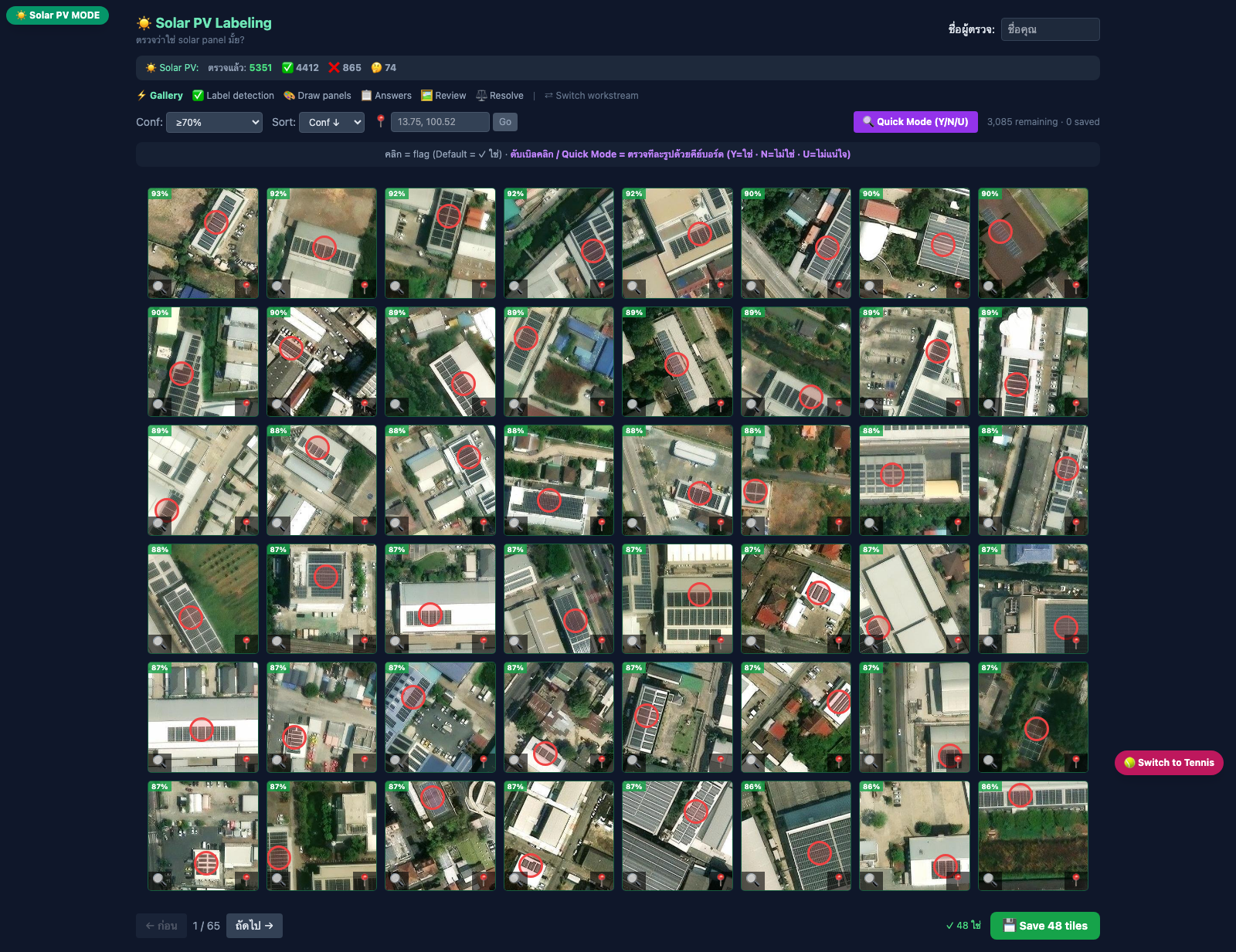Click pin icon on fifth row's first tile
Screen dimensions: 1236x952
coord(246,762)
